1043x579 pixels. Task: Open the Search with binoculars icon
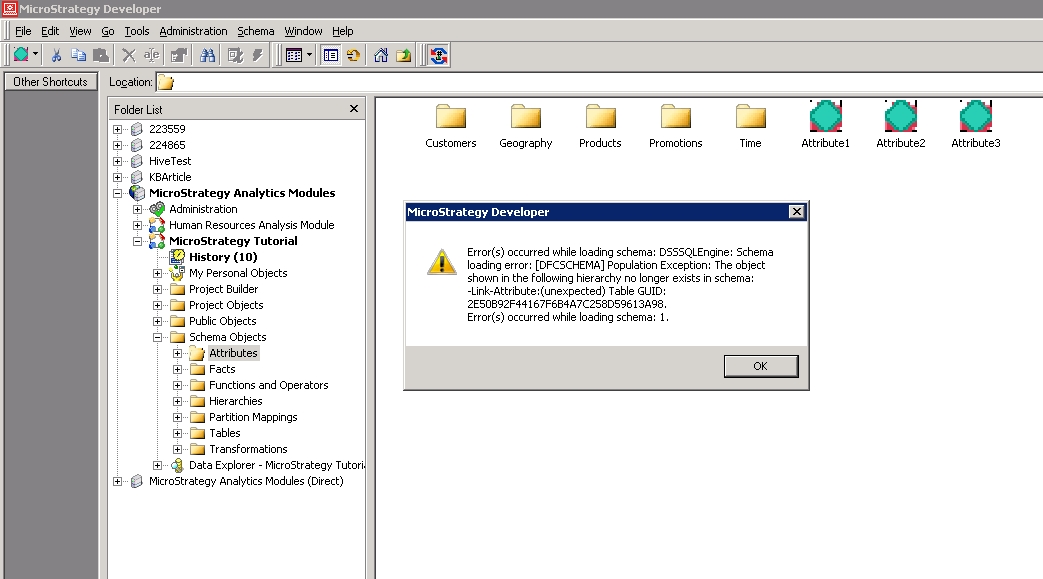click(x=208, y=55)
